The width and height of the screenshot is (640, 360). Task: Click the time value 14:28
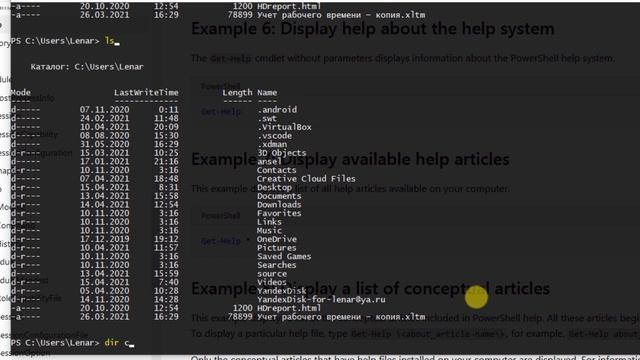pos(166,300)
